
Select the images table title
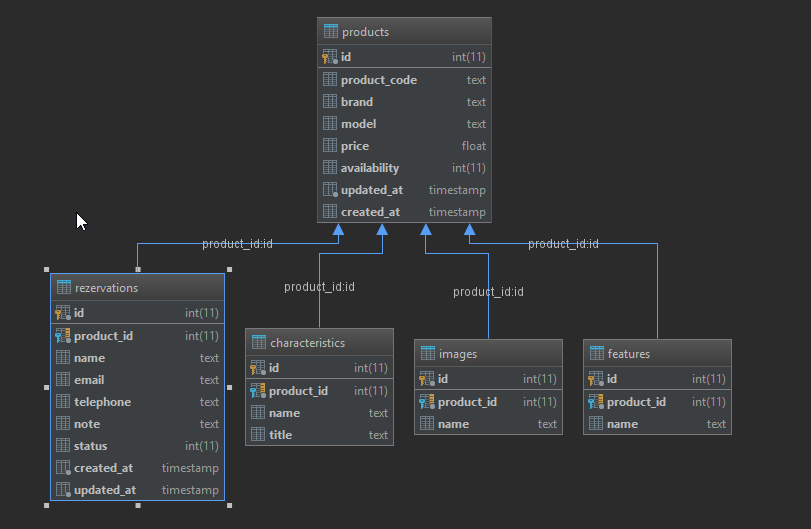tap(458, 354)
